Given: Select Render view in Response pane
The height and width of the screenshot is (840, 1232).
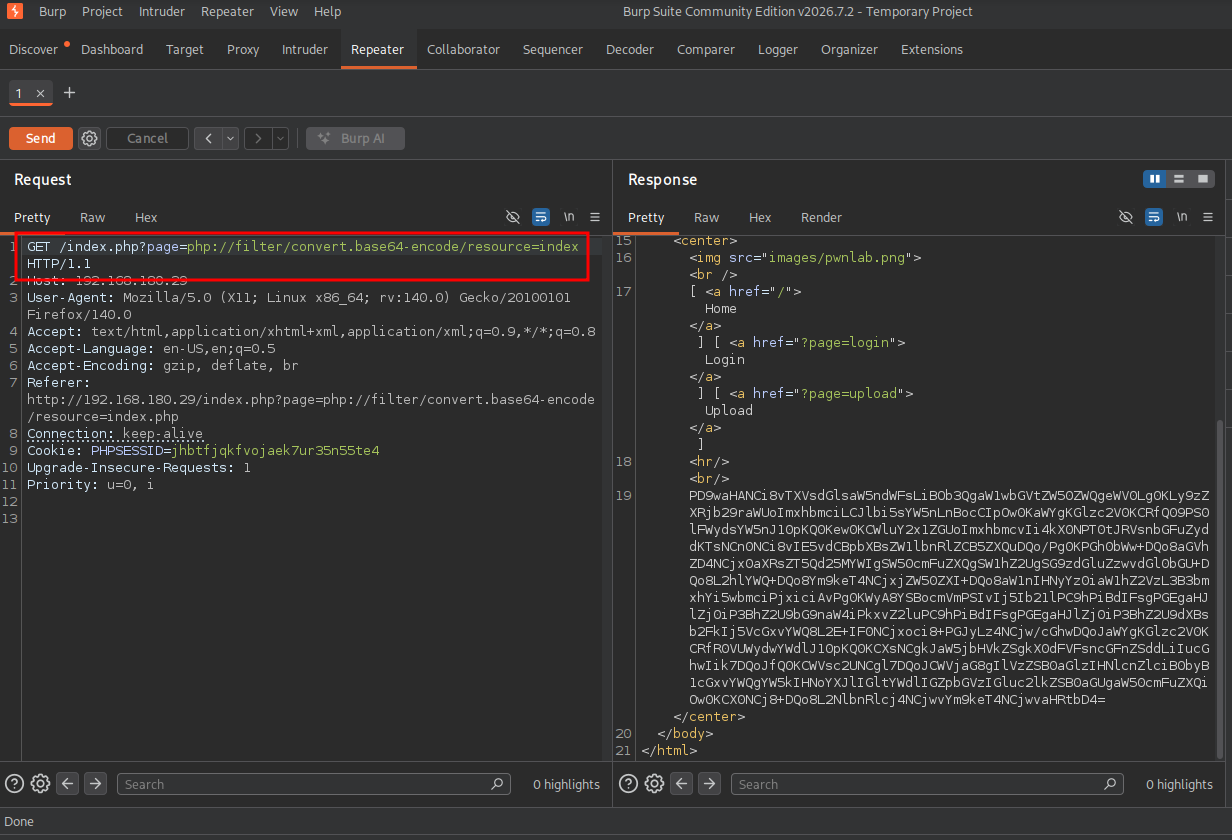Looking at the screenshot, I should pos(822,217).
